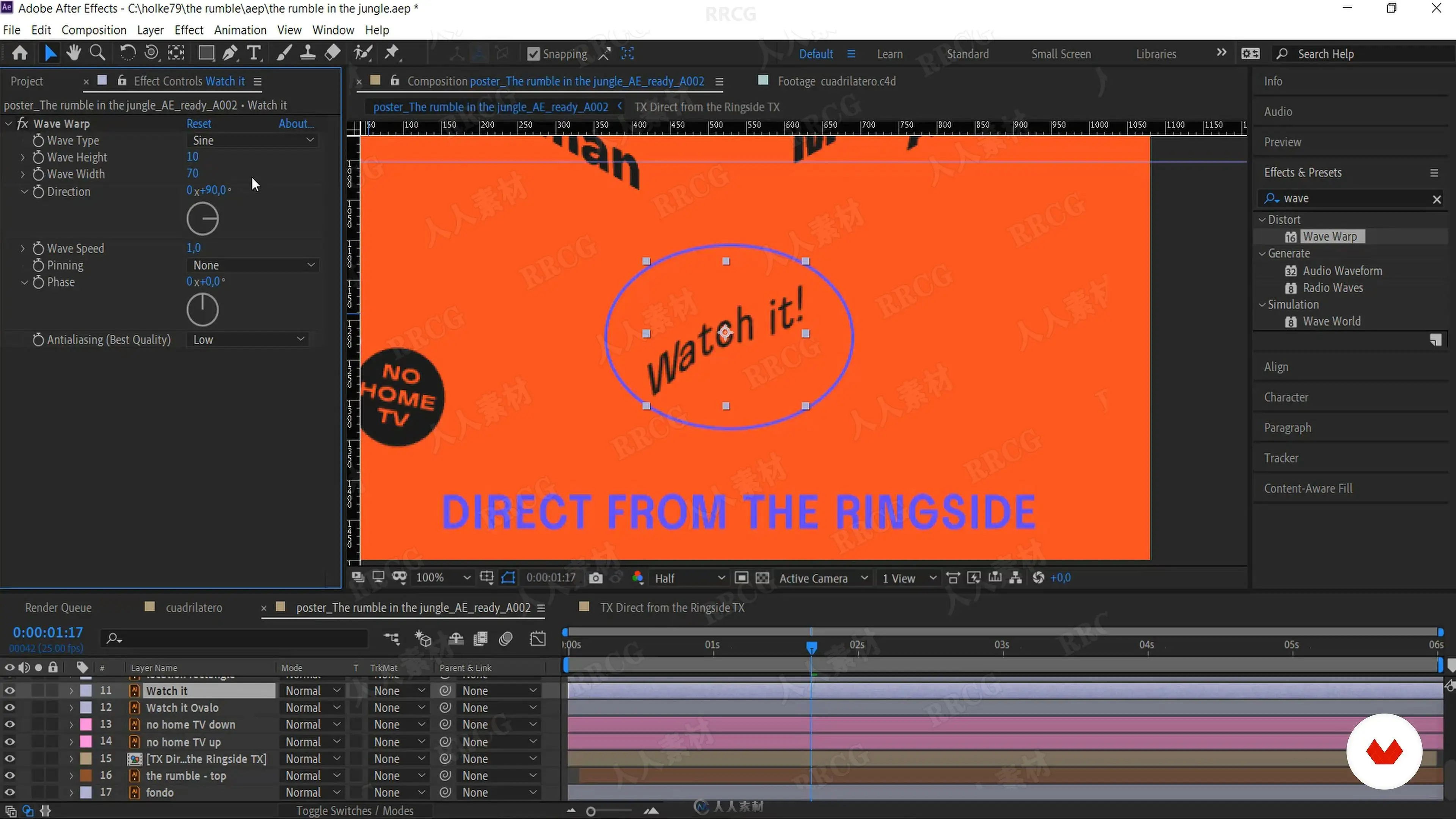1456x819 pixels.
Task: Click Toggle Switches / Modes button
Action: point(355,811)
